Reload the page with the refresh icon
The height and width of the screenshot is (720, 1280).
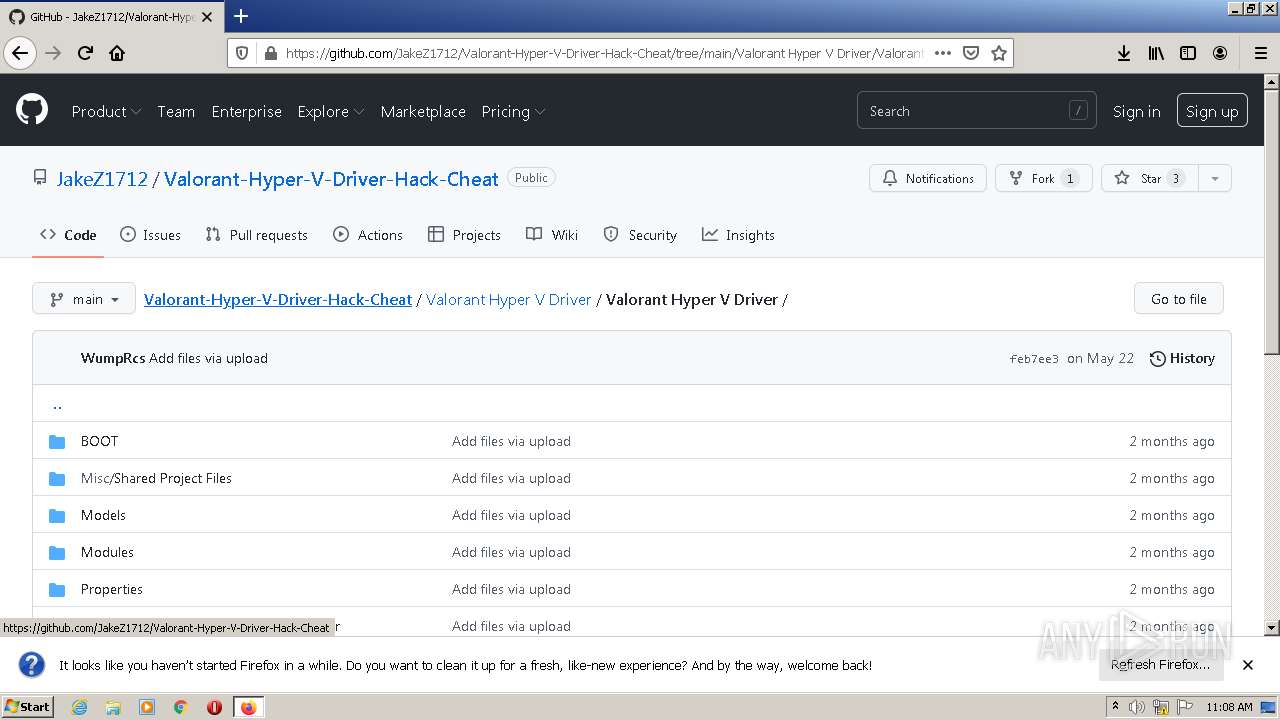pos(85,53)
